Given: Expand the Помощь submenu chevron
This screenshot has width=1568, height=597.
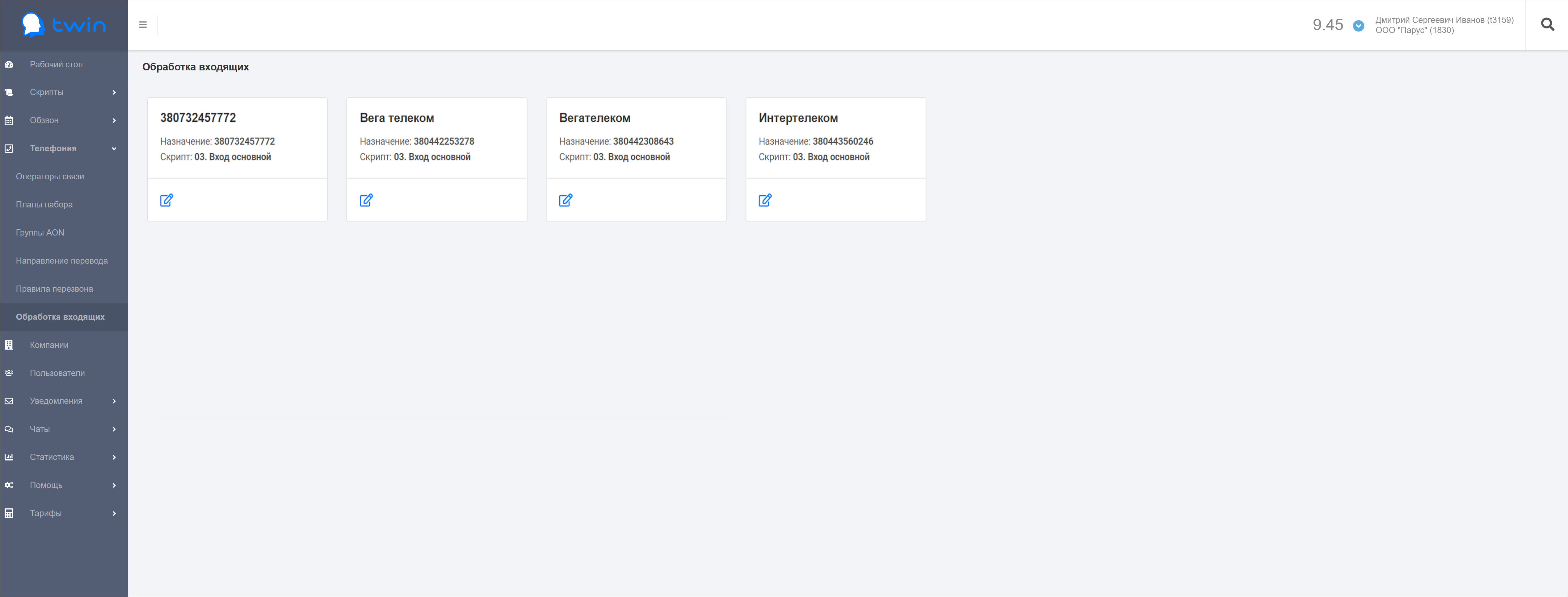Looking at the screenshot, I should click(114, 485).
